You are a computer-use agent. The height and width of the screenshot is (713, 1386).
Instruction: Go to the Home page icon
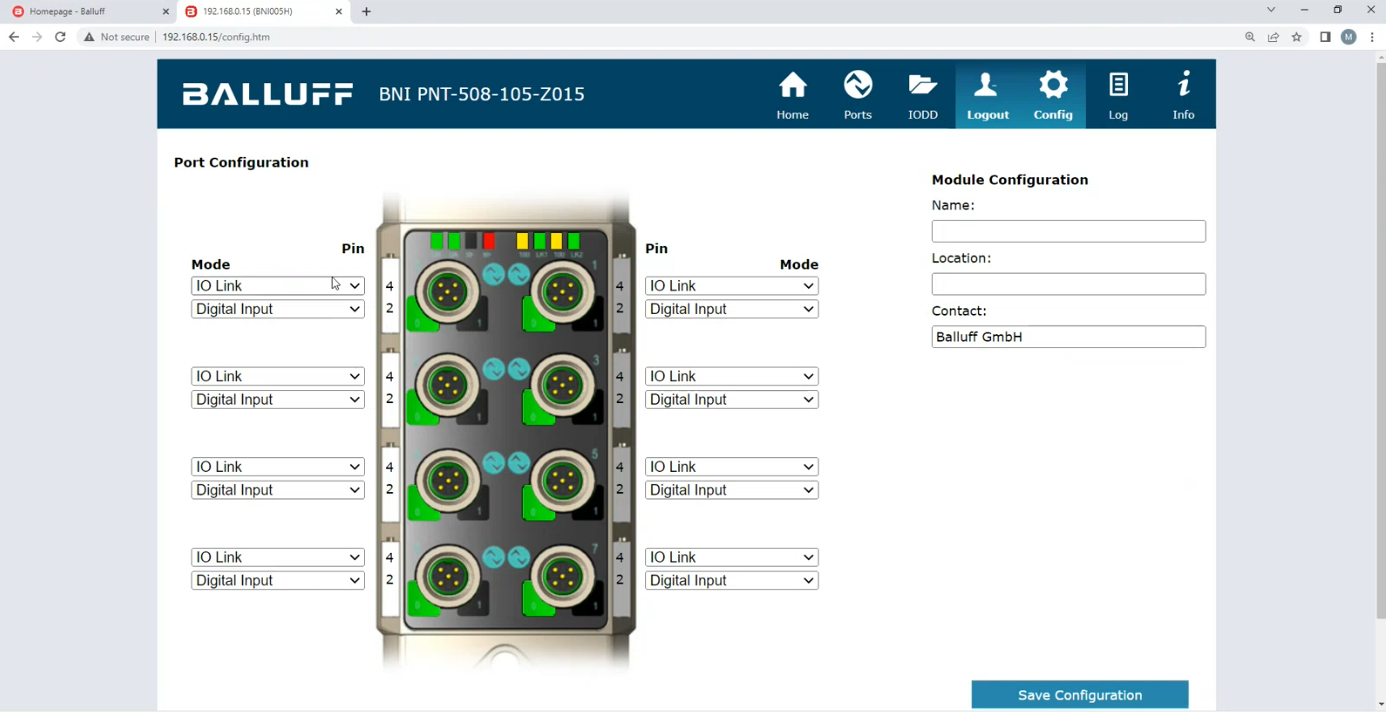tap(792, 87)
